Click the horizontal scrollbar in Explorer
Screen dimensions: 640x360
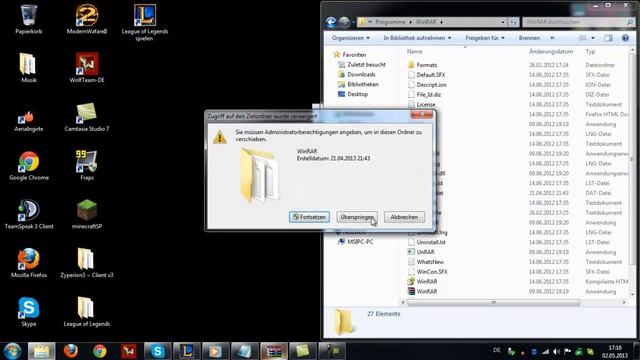493,302
